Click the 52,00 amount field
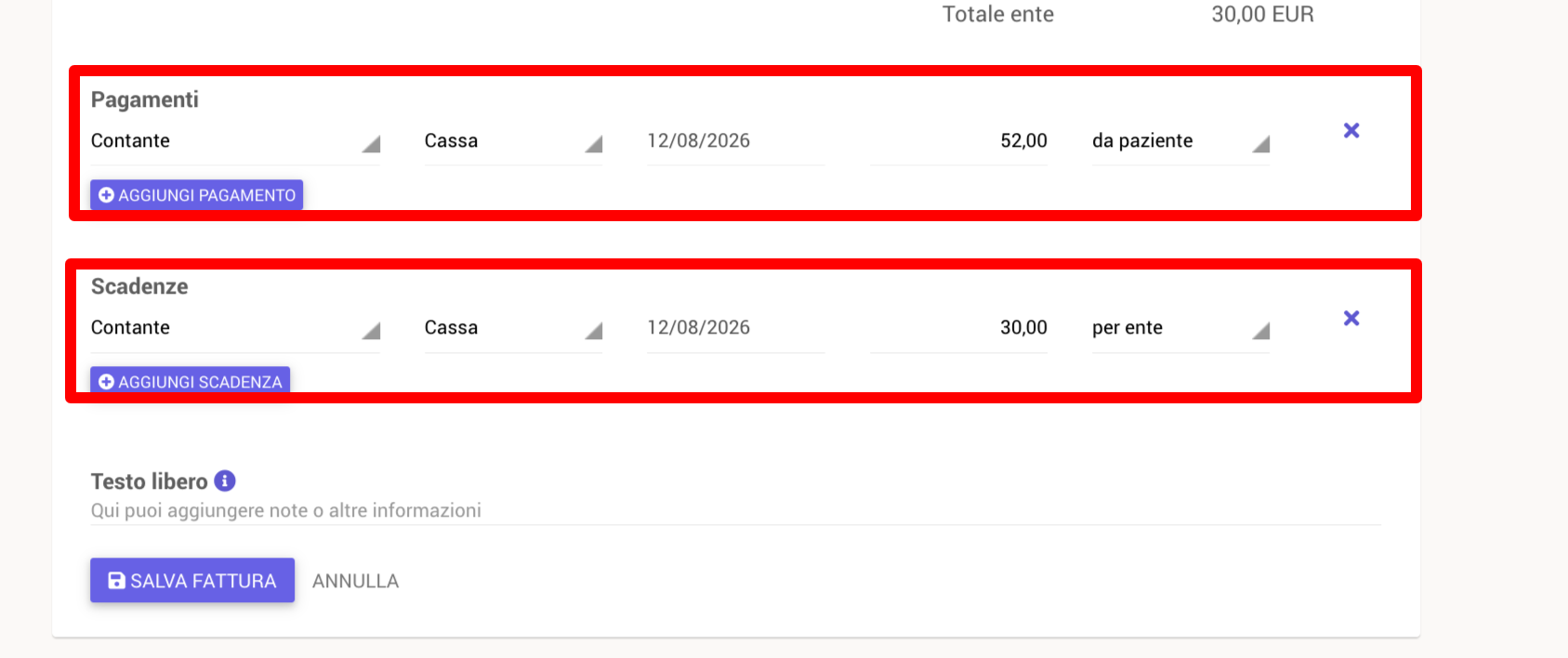The height and width of the screenshot is (658, 1568). tap(959, 141)
